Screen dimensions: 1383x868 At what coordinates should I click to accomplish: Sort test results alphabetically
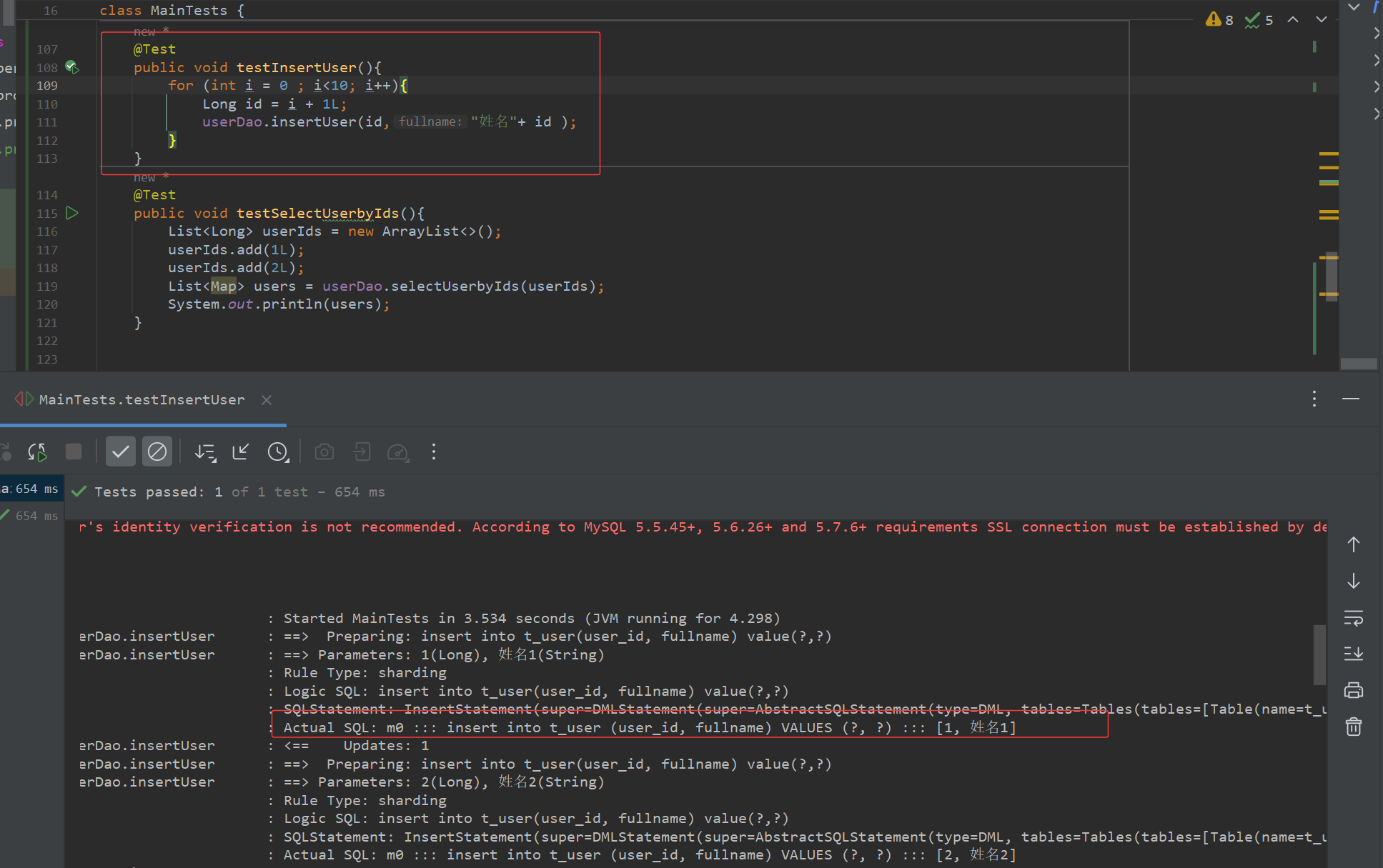pyautogui.click(x=205, y=452)
